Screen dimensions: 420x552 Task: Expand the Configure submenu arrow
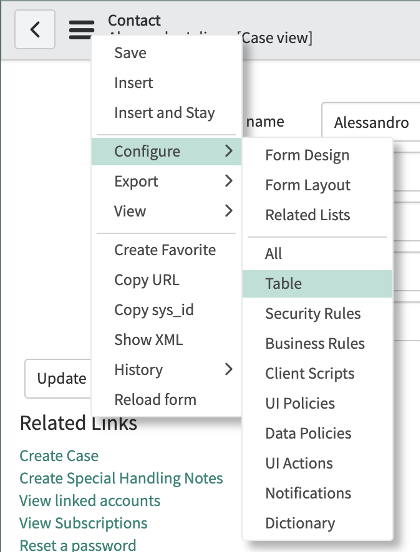229,151
